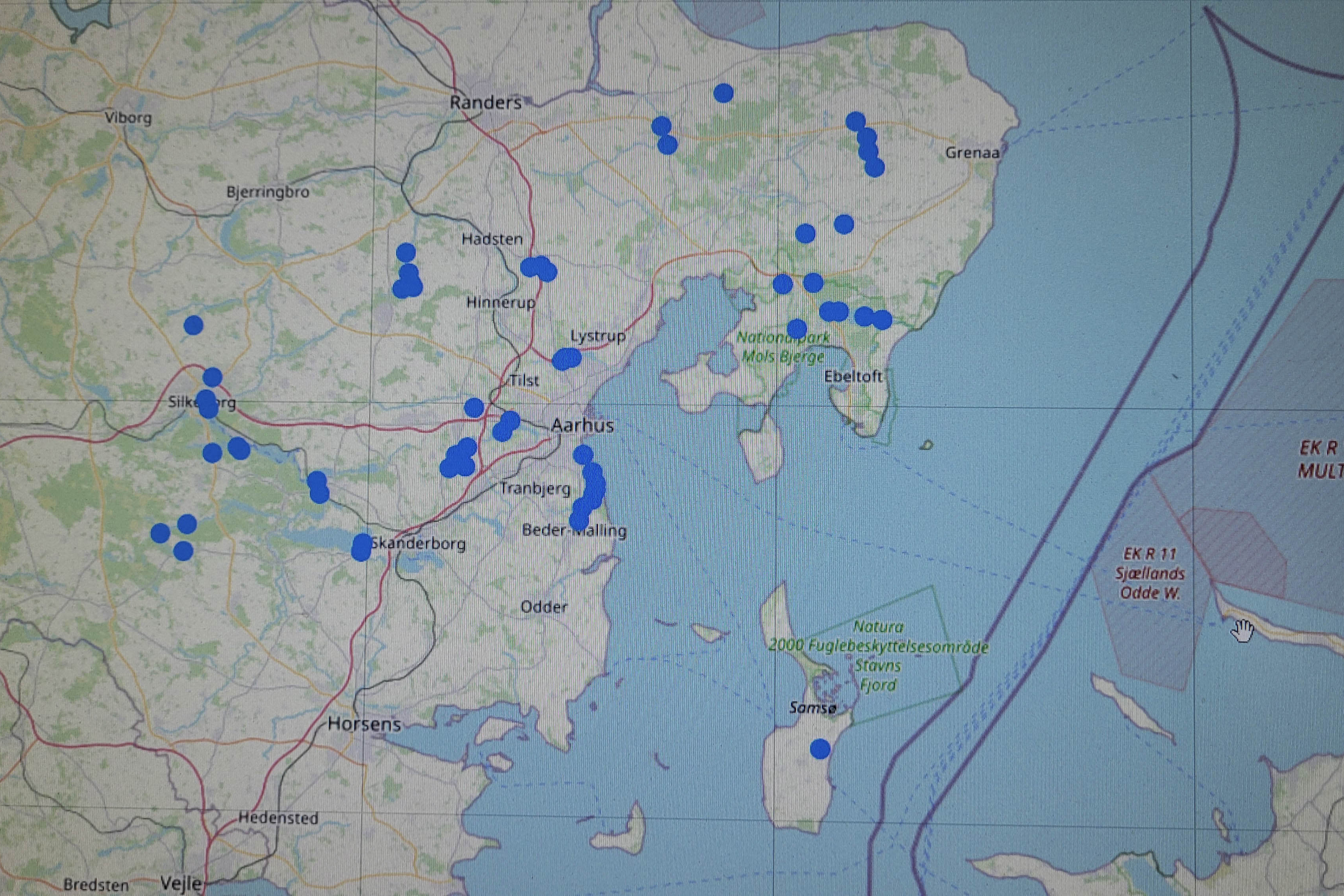Select the isolated marker northeast of Randers
The width and height of the screenshot is (1344, 896).
(x=723, y=92)
